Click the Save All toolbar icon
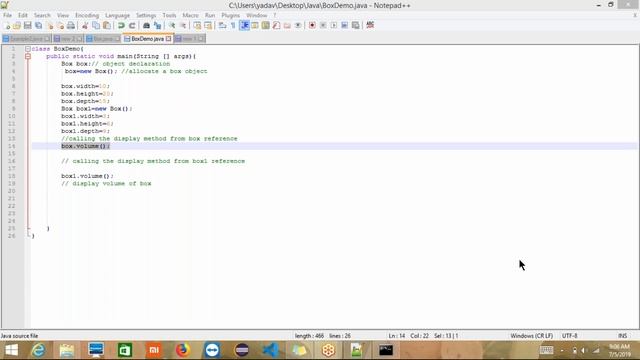This screenshot has width=640, height=360. point(38,25)
